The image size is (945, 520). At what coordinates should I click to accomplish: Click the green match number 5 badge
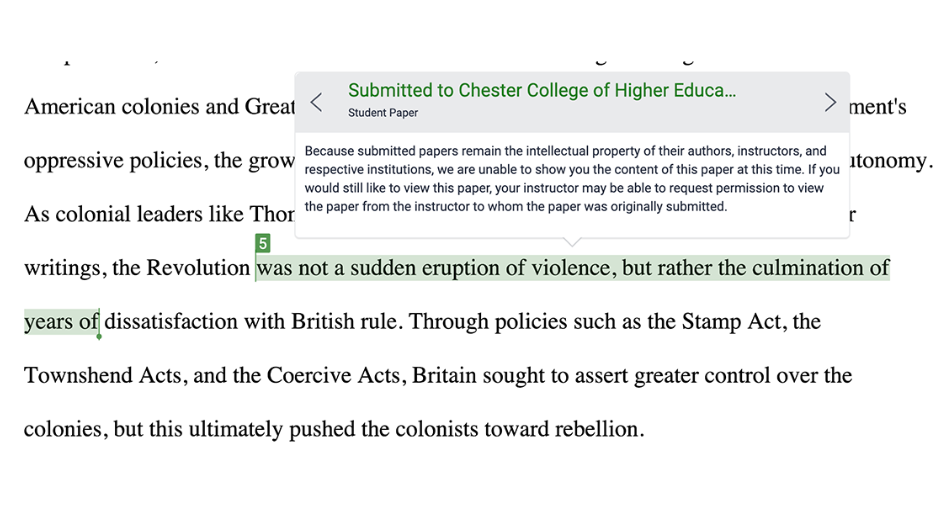coord(263,243)
